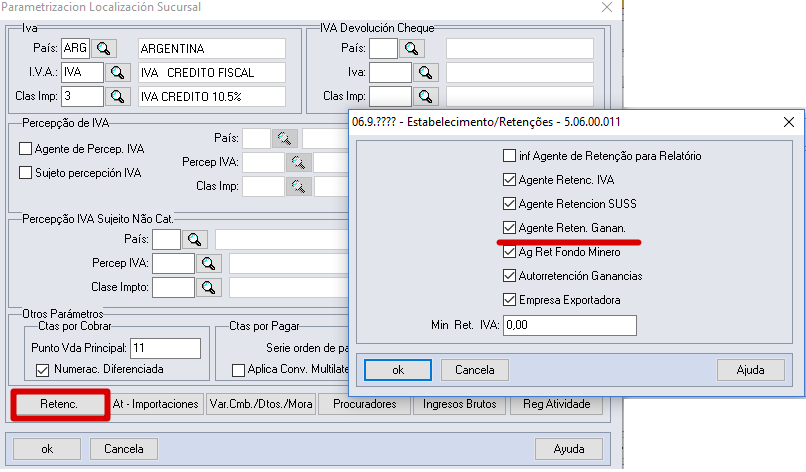
Task: Toggle Aplica Conv. Multilateral checkbox
Action: click(x=239, y=370)
